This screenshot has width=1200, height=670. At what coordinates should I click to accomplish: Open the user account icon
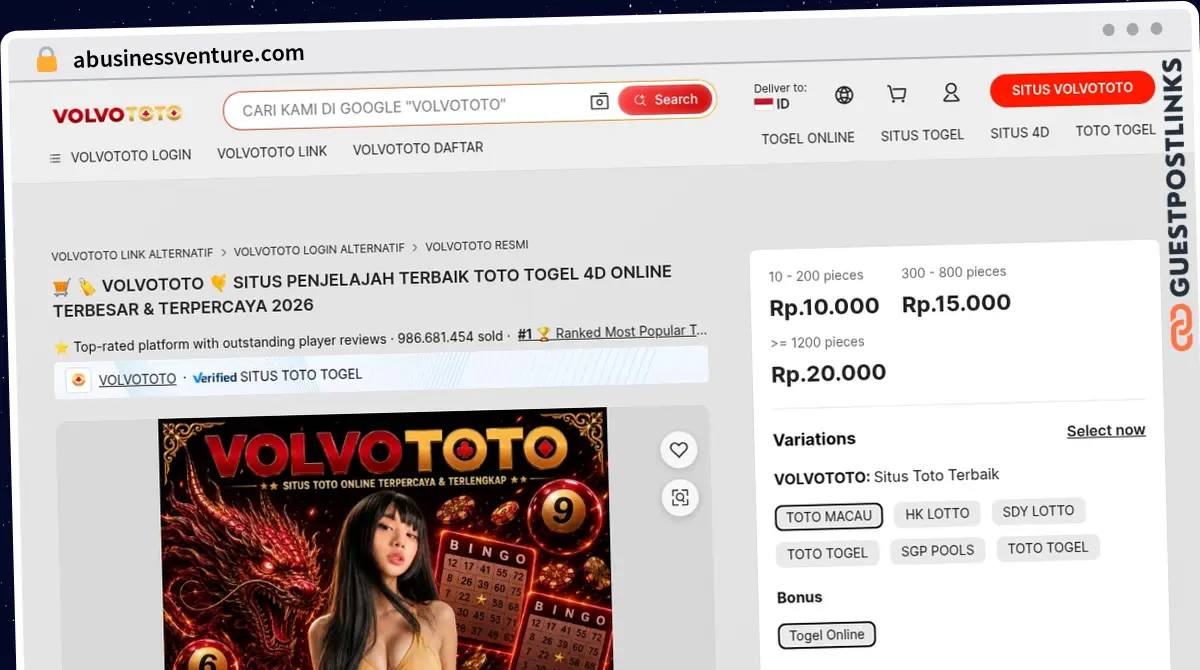click(x=951, y=93)
